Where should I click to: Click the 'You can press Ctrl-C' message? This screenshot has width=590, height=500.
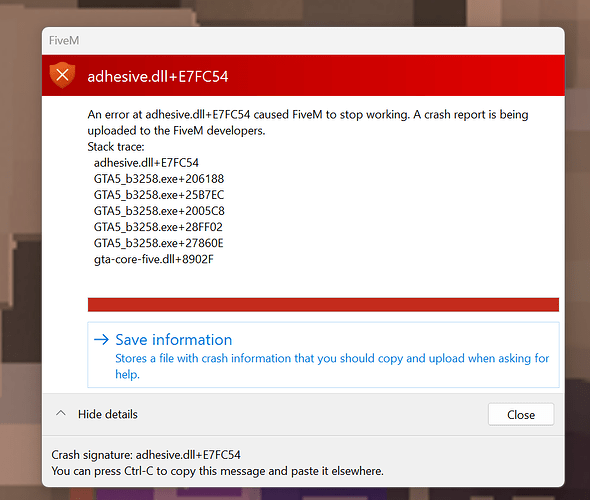click(217, 471)
